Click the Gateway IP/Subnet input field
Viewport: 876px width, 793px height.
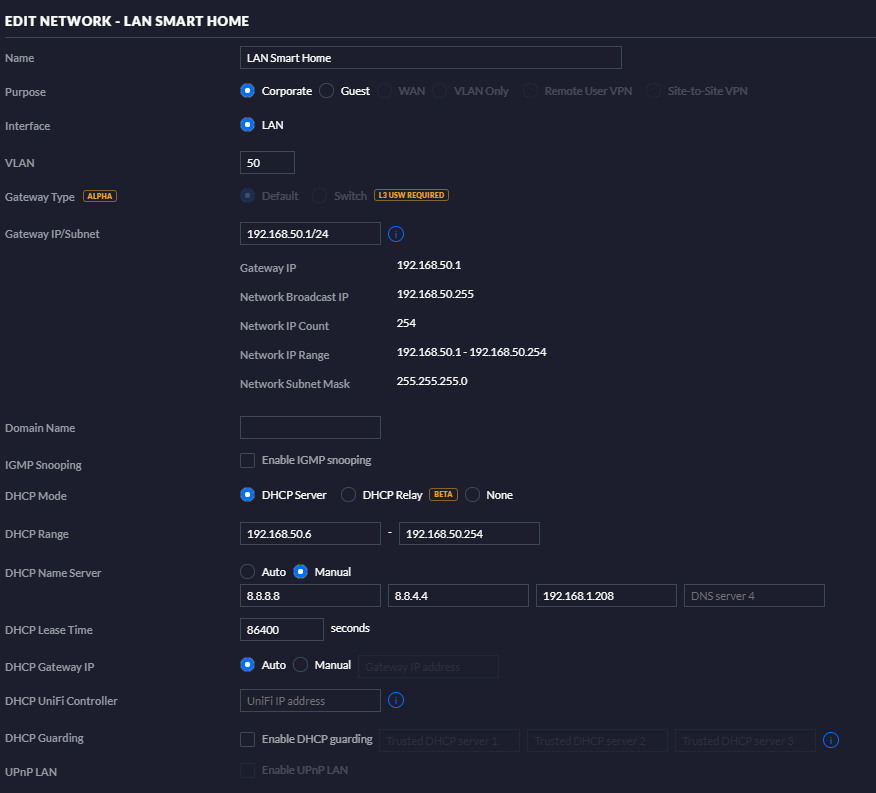310,234
